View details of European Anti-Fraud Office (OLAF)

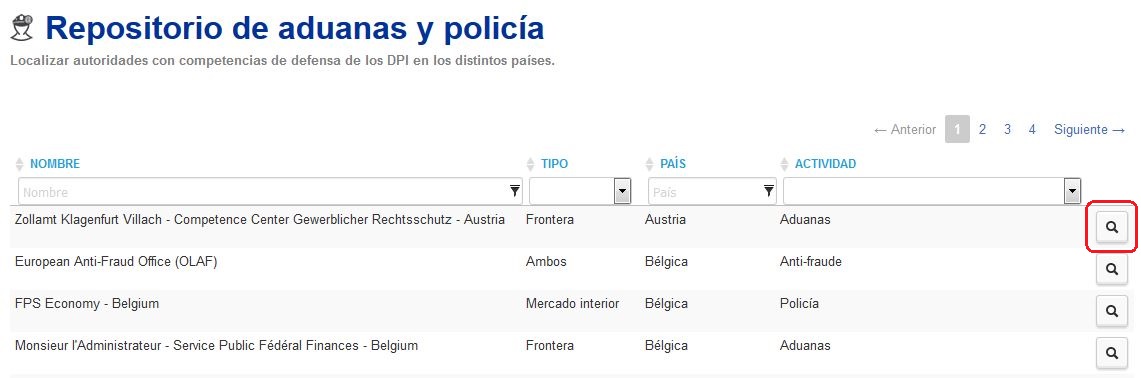pos(1111,269)
